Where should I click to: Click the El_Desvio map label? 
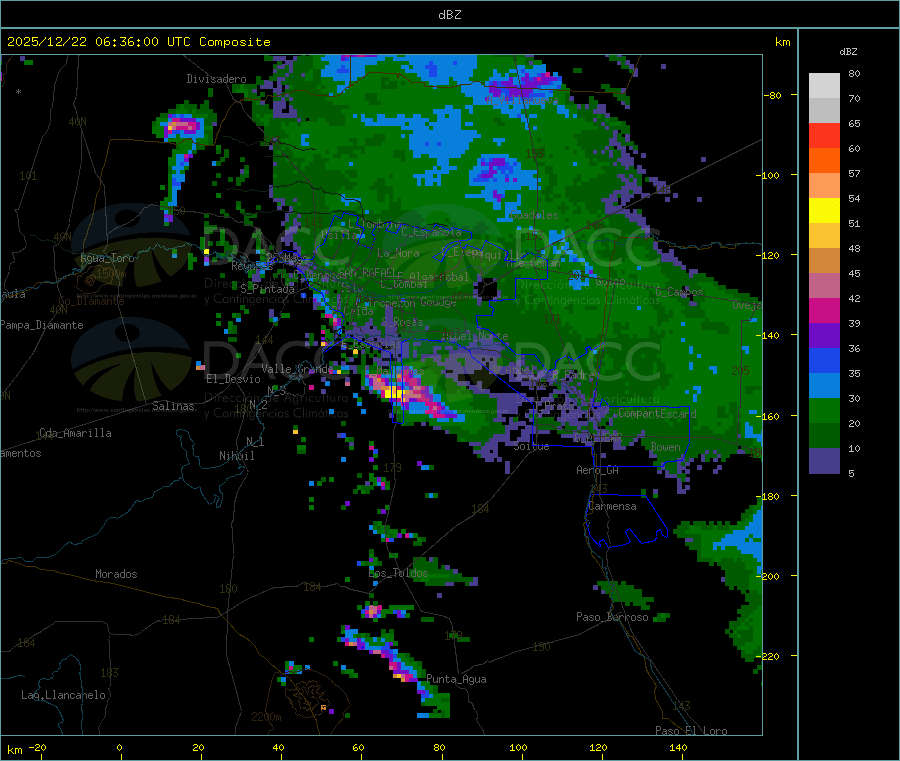(x=233, y=379)
